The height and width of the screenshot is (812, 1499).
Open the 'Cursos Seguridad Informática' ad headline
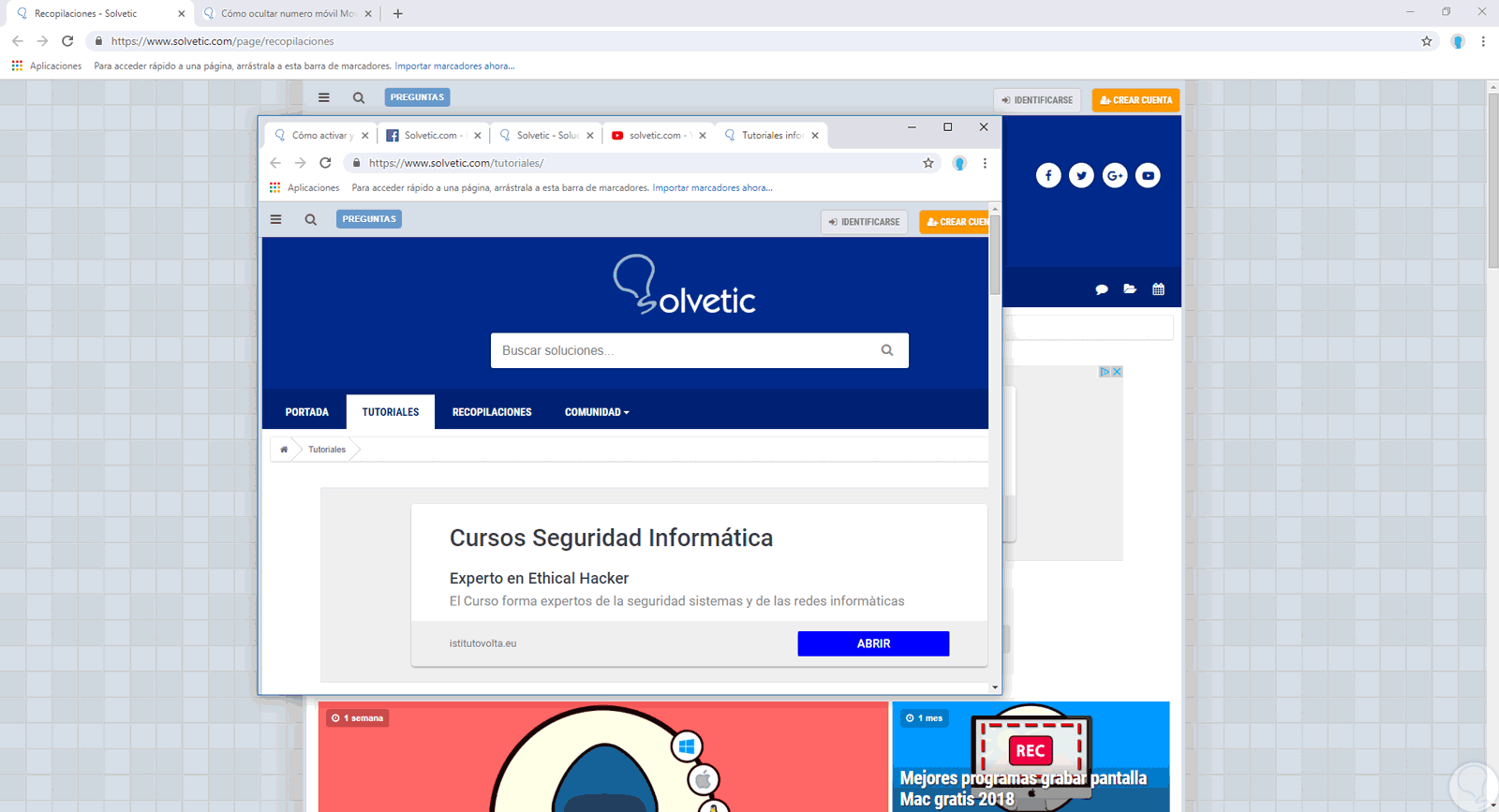pyautogui.click(x=611, y=538)
